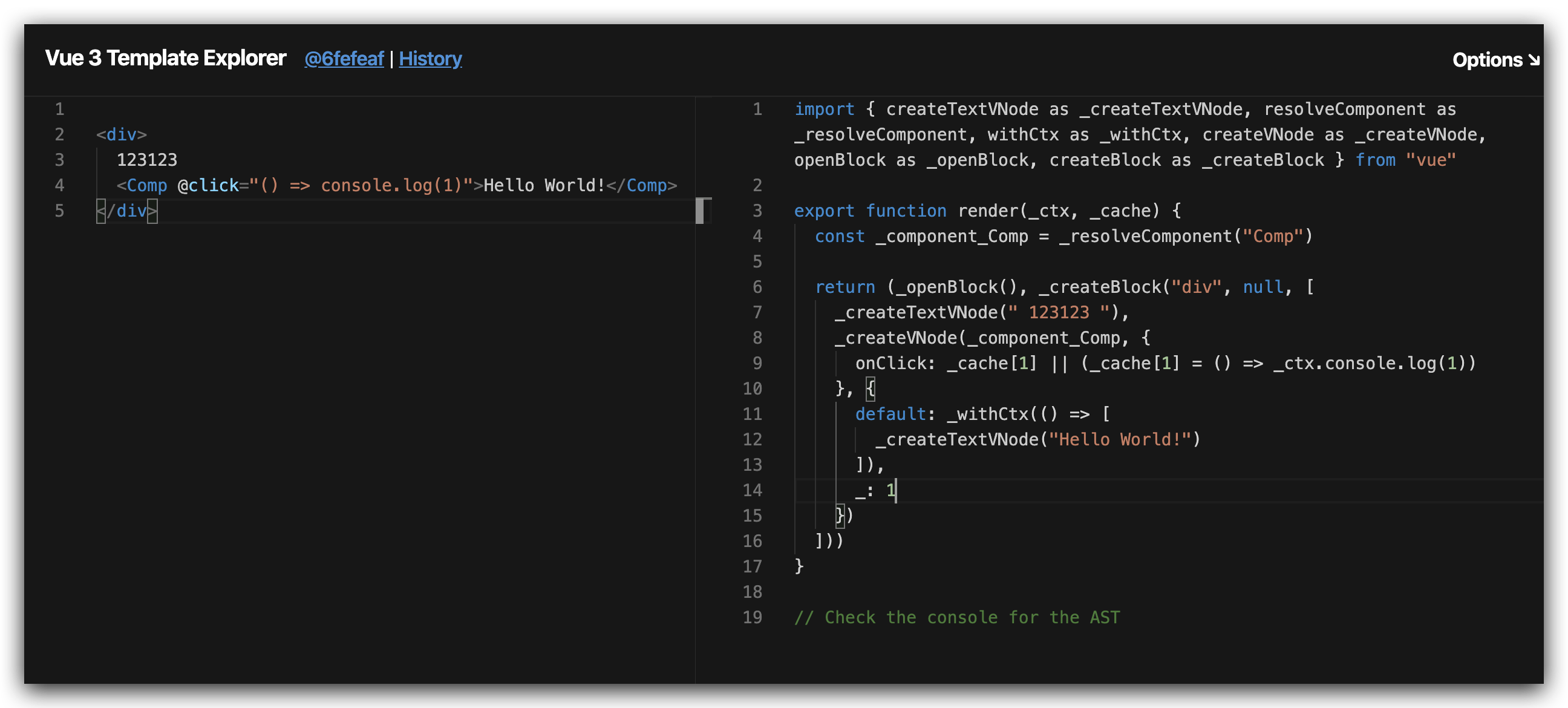Click the "vue" string in import statement
The height and width of the screenshot is (708, 1568).
point(1431,160)
